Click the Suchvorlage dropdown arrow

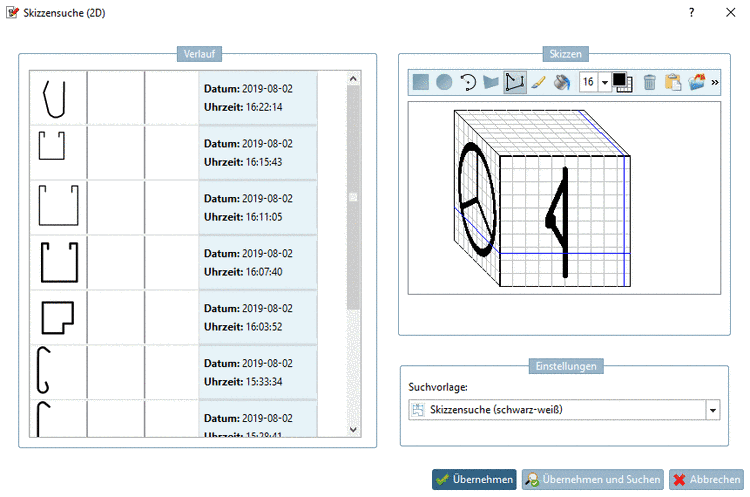click(713, 410)
